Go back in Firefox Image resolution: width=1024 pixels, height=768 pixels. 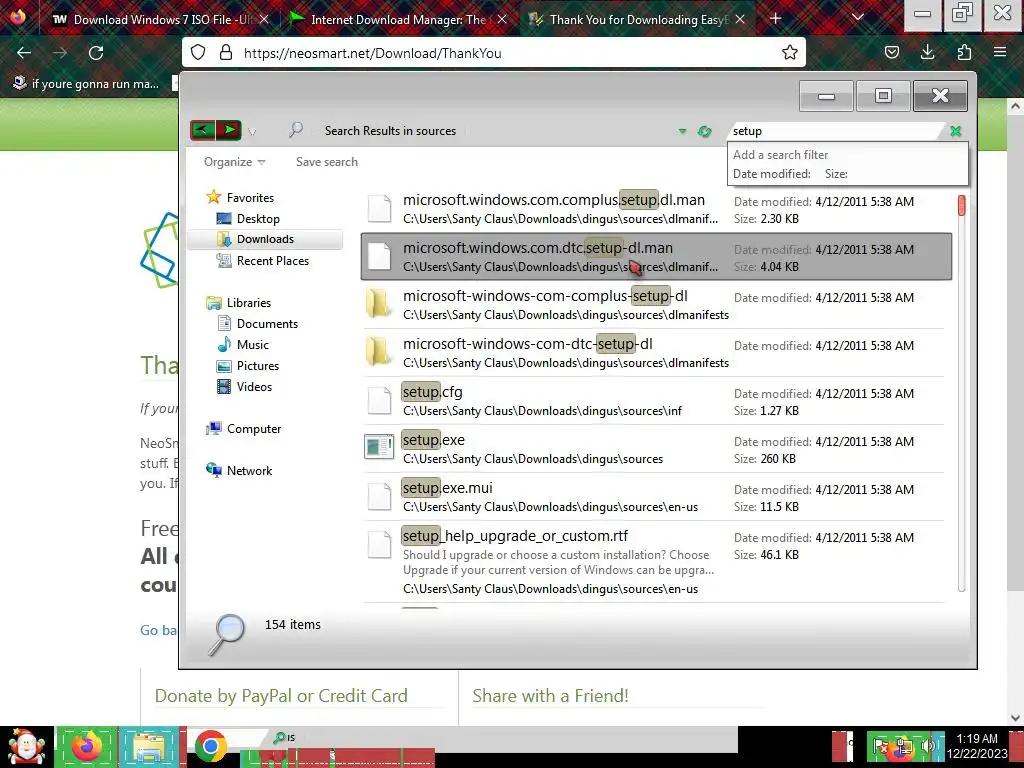coord(24,53)
